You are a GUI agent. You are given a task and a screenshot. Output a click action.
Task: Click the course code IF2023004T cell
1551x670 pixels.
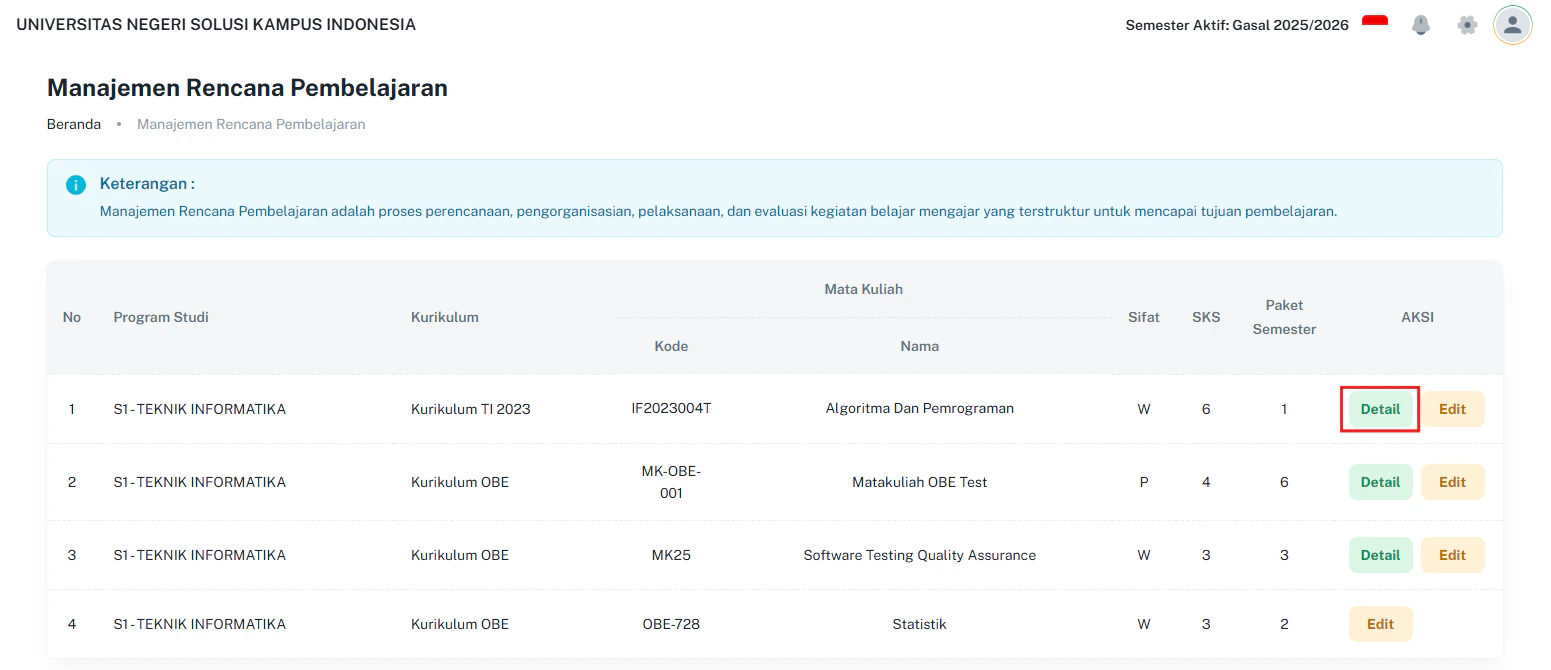pos(671,409)
